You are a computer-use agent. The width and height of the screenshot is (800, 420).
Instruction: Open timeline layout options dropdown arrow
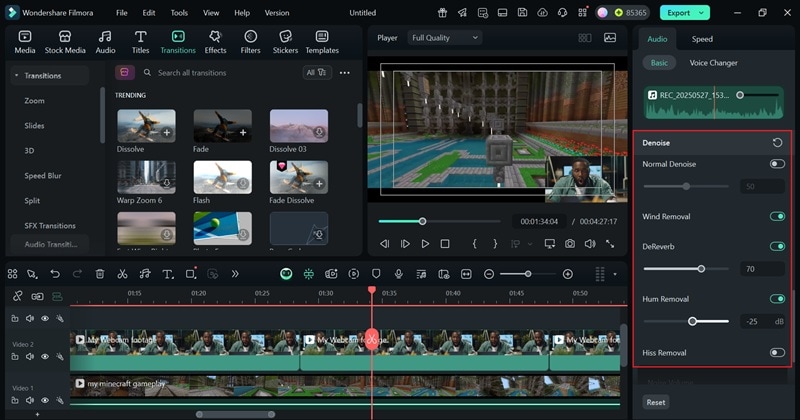point(615,274)
